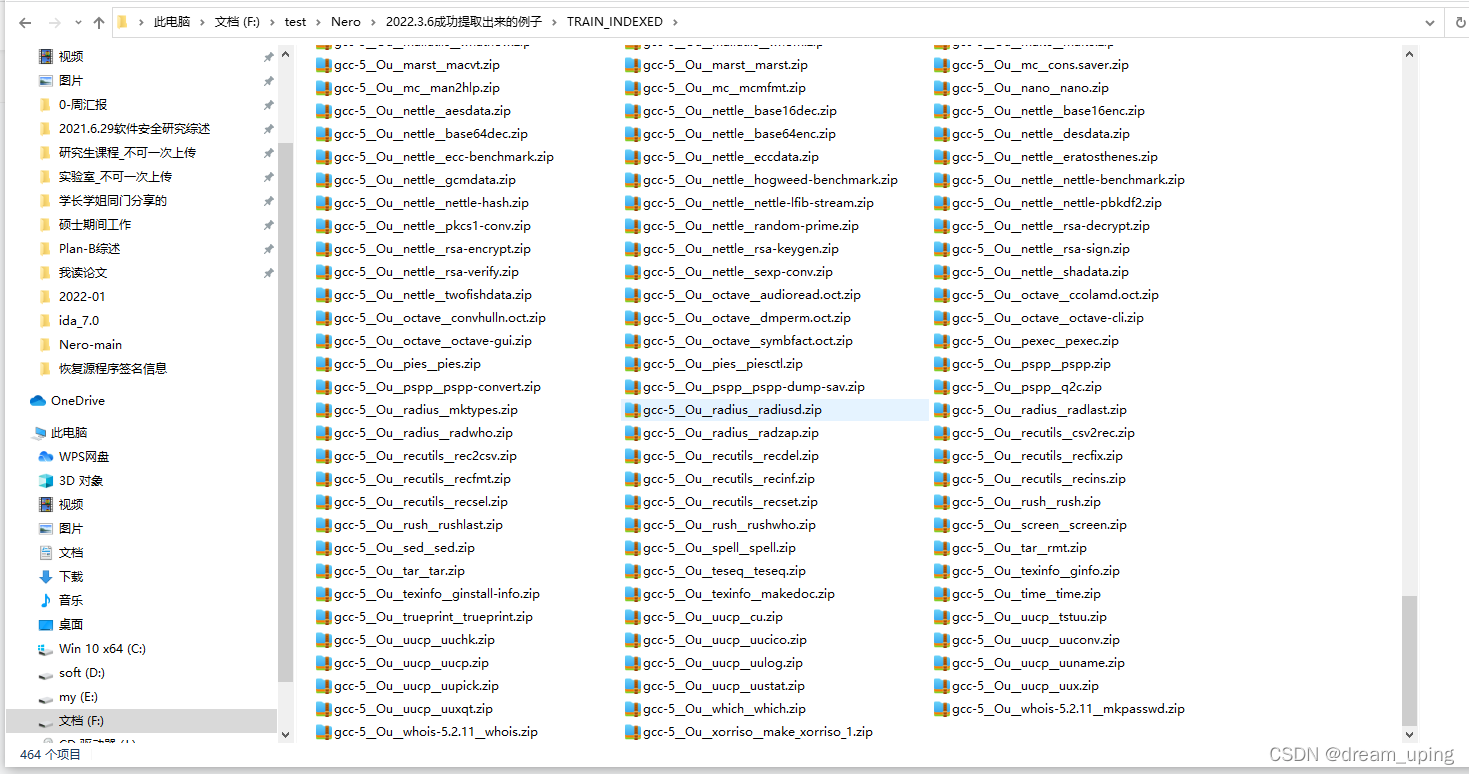This screenshot has height=774, width=1469.
Task: Open 恢复源程序签名信息 sidebar folder
Action: pyautogui.click(x=113, y=369)
